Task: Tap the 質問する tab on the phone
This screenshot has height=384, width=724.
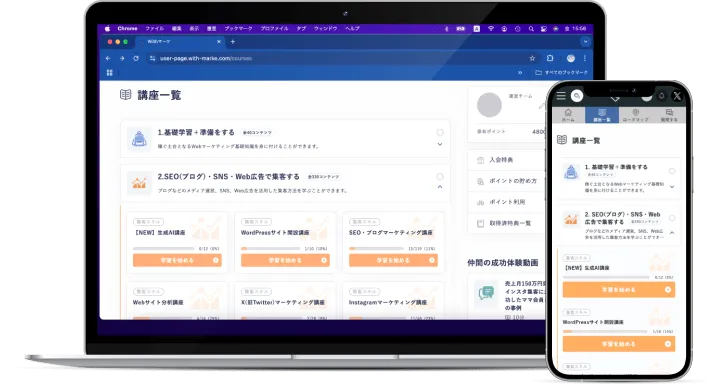Action: (x=669, y=115)
